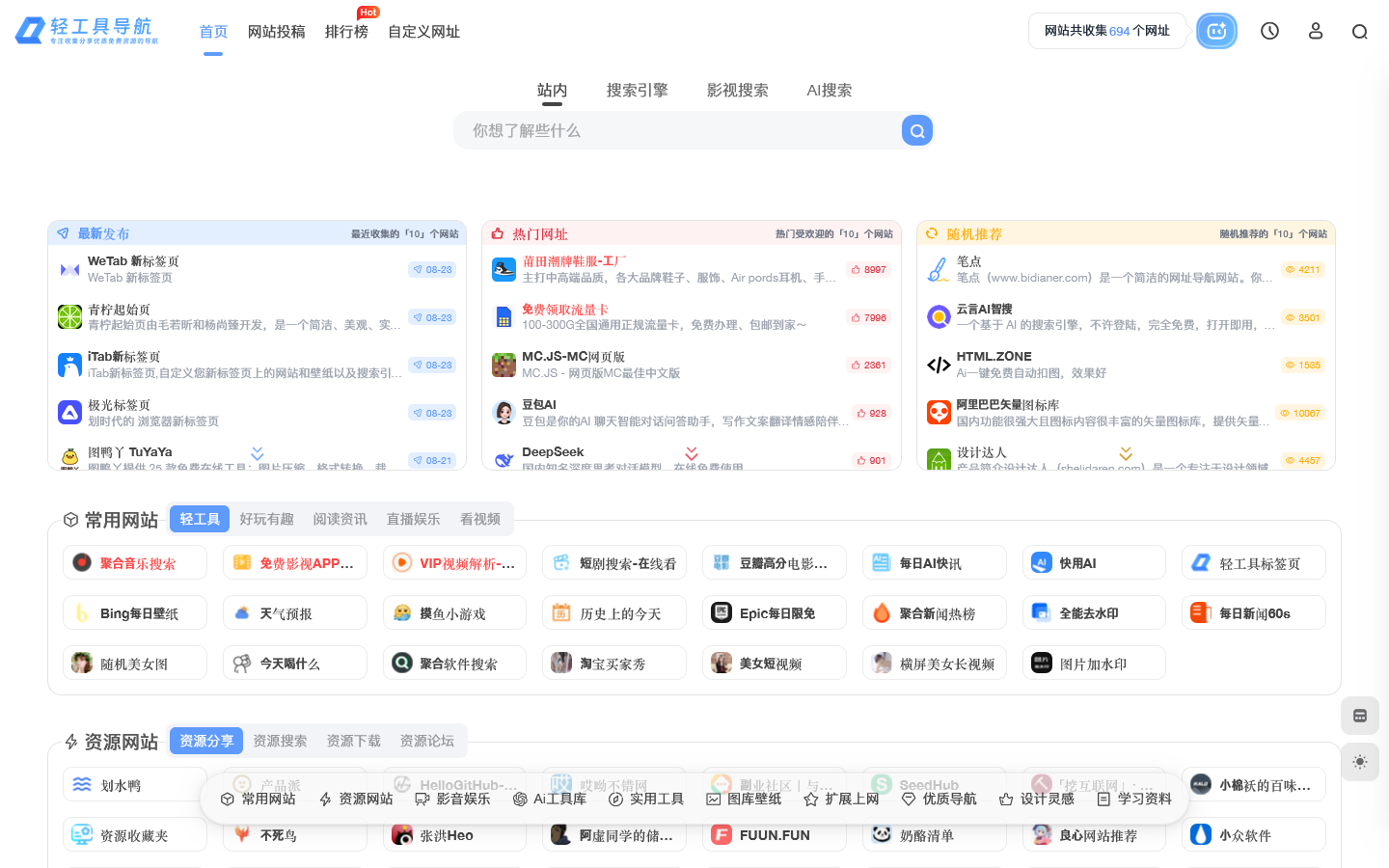Jump to 图库壁纸 in bottom bar
Screen dimensions: 1389x868
pyautogui.click(x=744, y=799)
